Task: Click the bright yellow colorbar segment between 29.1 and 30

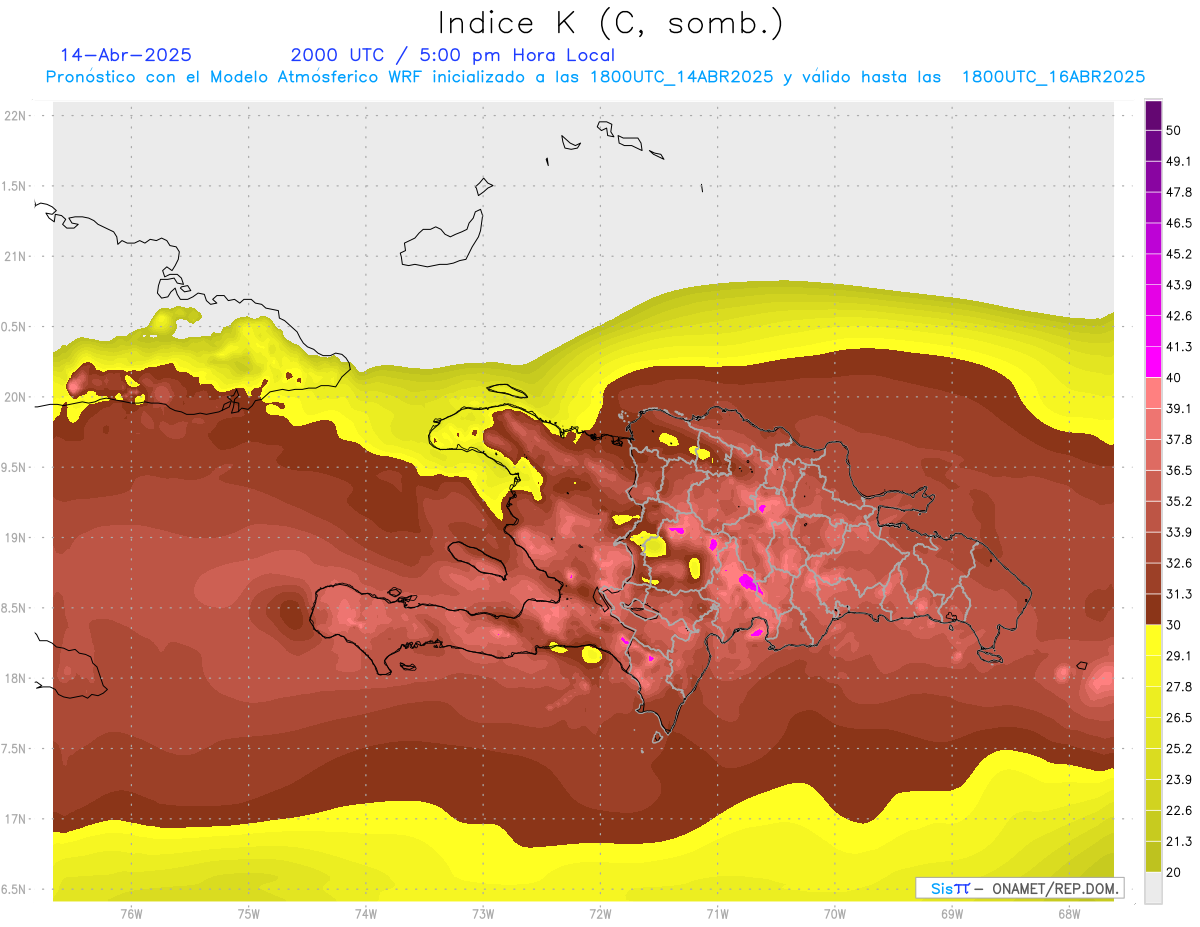Action: (1153, 640)
